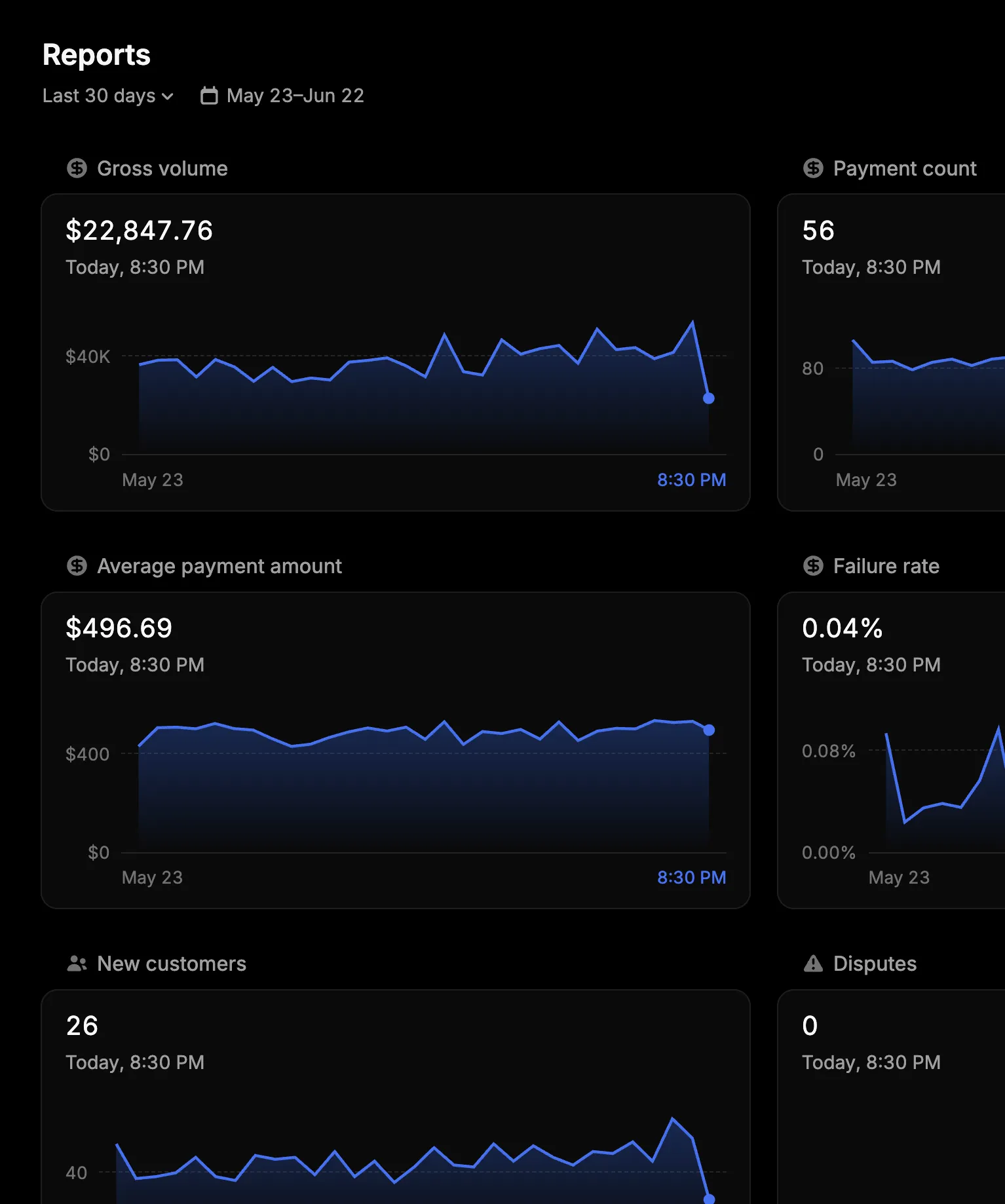Click the 26 new customers value
1005x1204 pixels.
82,1026
